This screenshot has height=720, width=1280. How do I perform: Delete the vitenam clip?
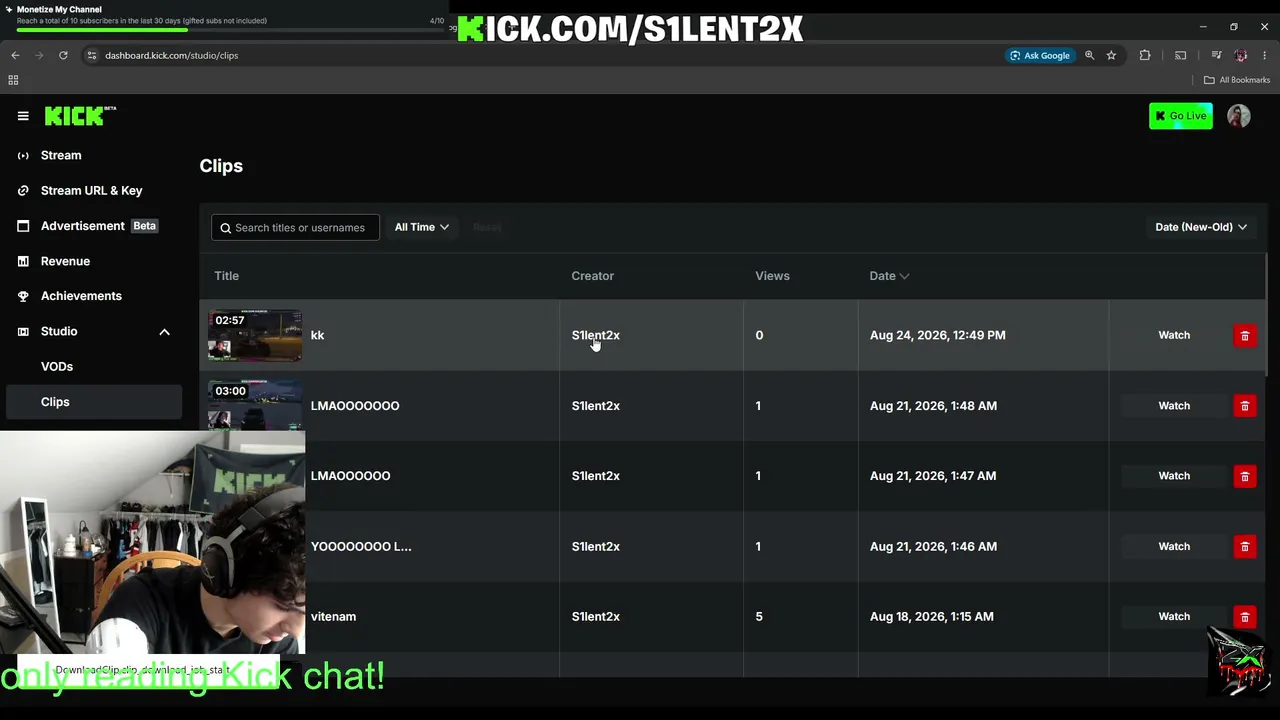click(1244, 617)
